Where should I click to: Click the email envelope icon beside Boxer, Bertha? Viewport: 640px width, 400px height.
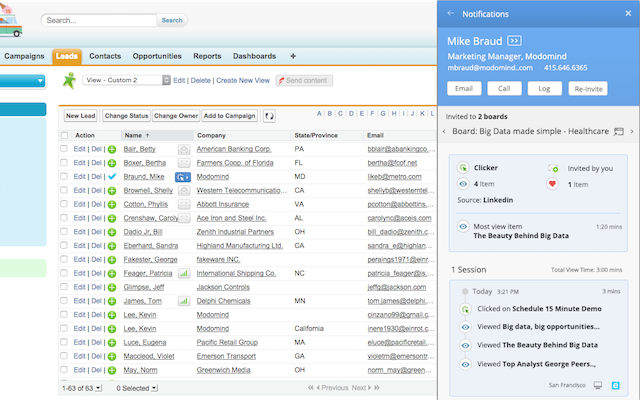point(184,162)
